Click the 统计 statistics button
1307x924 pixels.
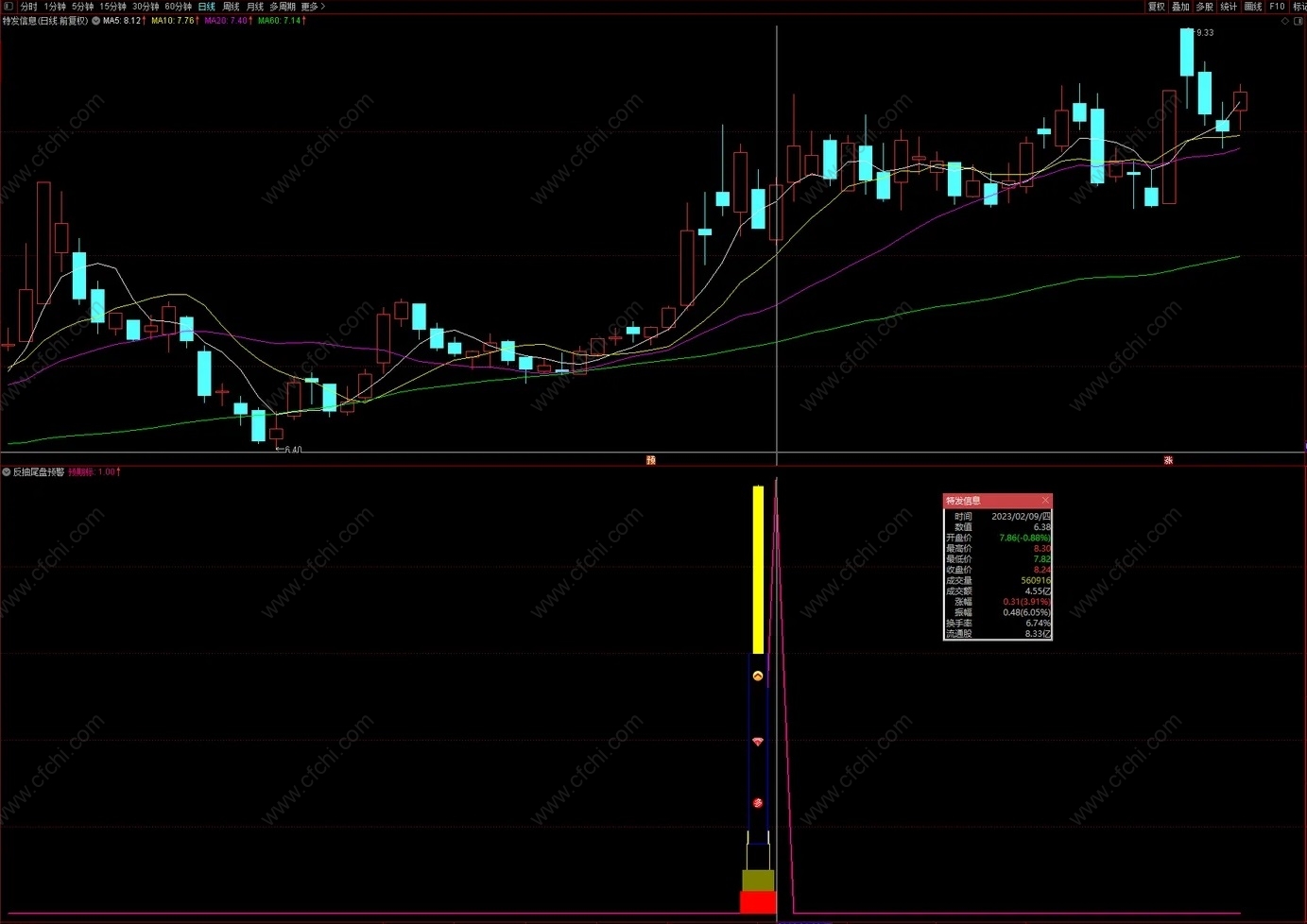point(1229,7)
